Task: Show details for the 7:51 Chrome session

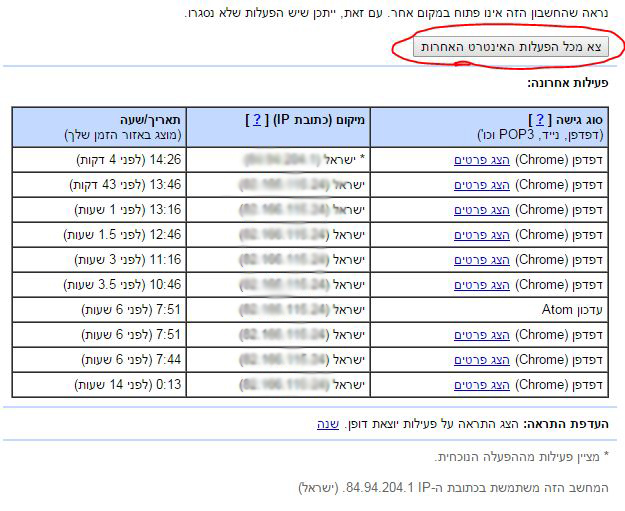Action: tap(482, 335)
